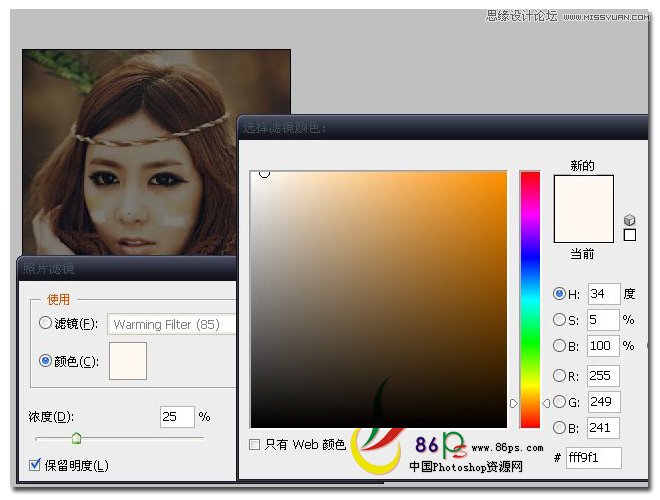Click the web-safe color square below cube
This screenshot has width=660, height=500.
point(629,235)
